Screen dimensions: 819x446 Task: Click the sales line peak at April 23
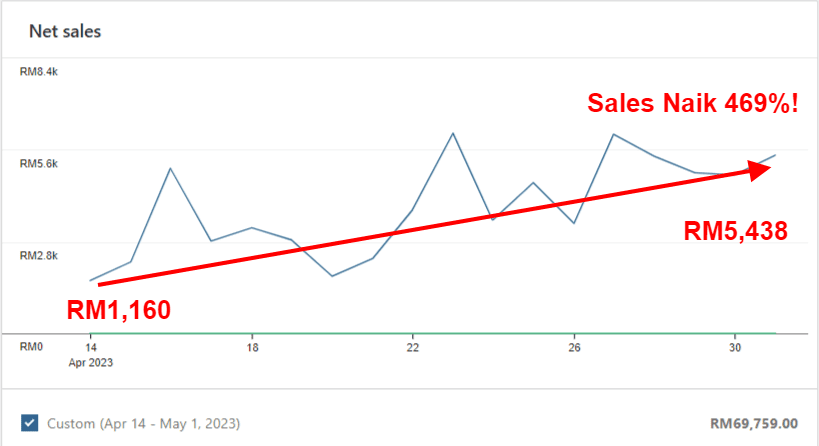(452, 133)
